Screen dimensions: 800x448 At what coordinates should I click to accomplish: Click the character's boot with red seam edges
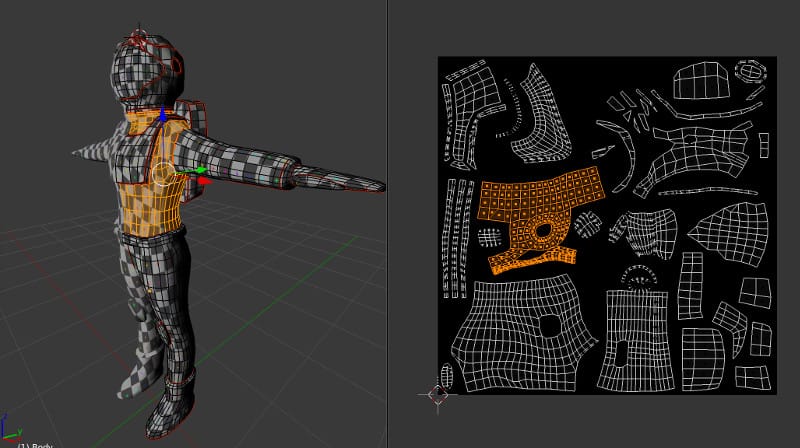point(171,406)
